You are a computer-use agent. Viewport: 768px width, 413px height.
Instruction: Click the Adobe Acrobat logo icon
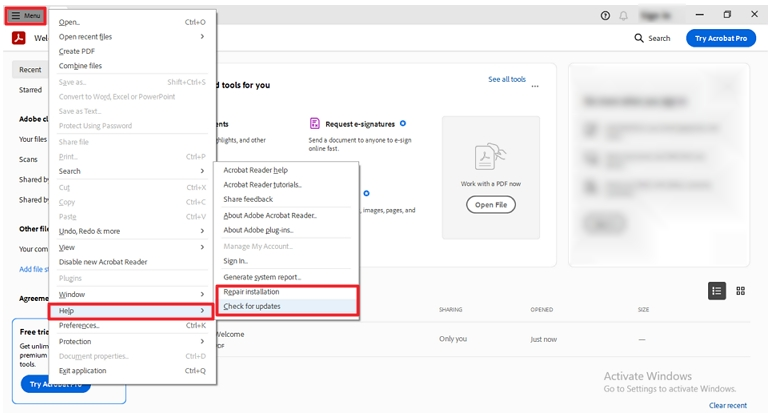coord(19,38)
